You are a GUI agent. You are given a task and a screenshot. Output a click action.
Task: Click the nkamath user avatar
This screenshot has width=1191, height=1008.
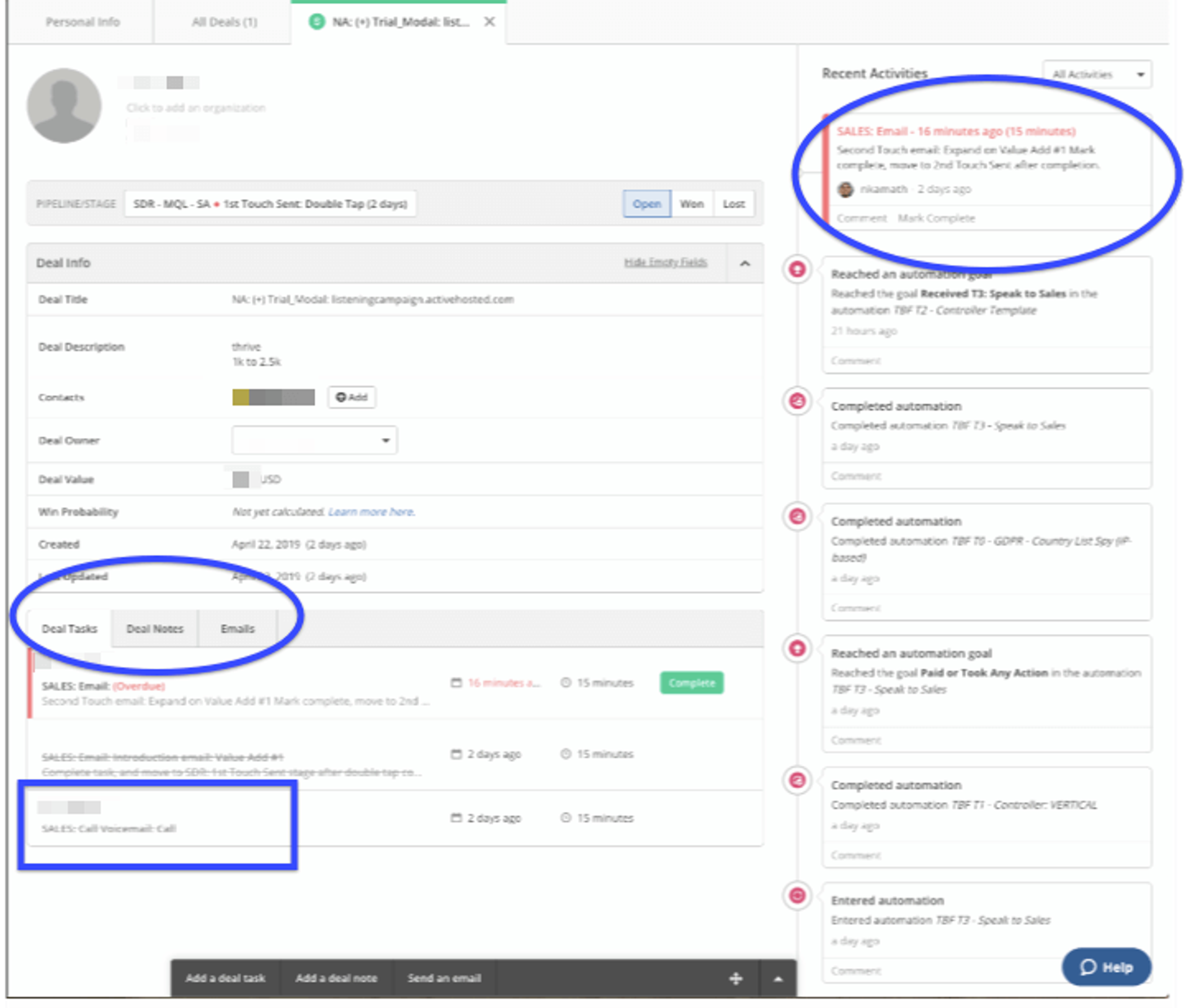[845, 189]
